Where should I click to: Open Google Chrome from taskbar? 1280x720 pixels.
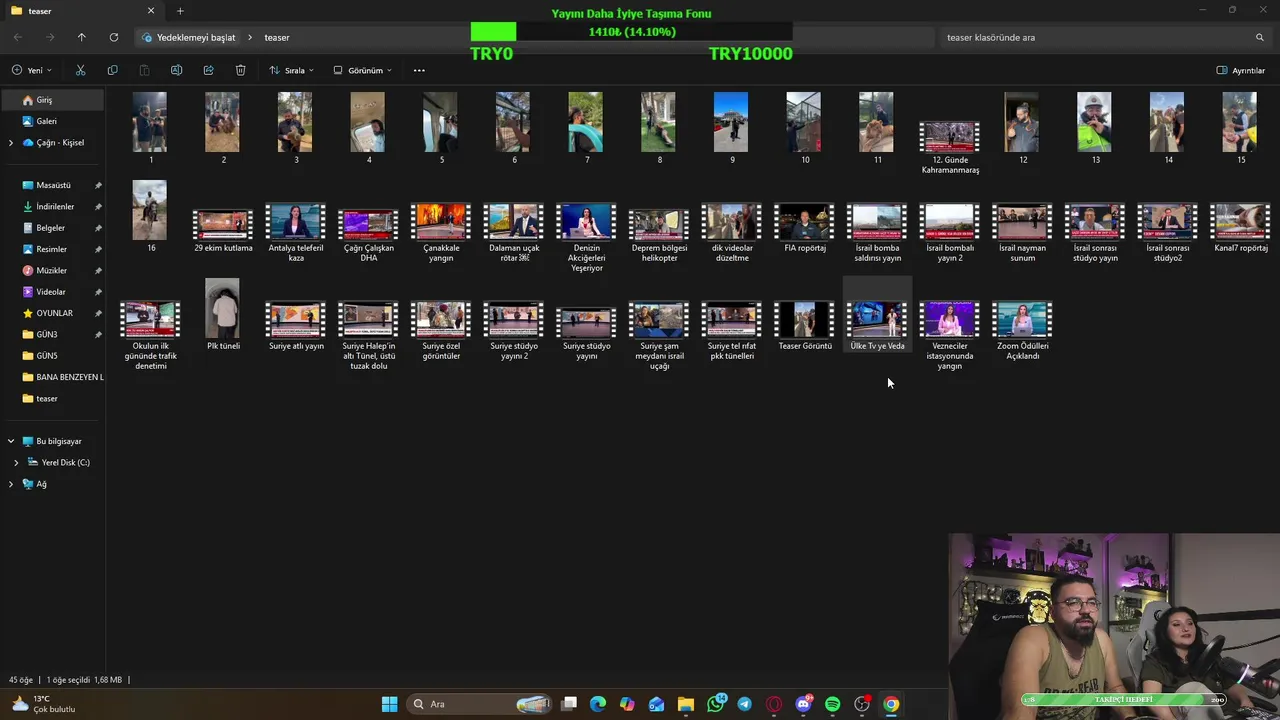click(x=891, y=704)
